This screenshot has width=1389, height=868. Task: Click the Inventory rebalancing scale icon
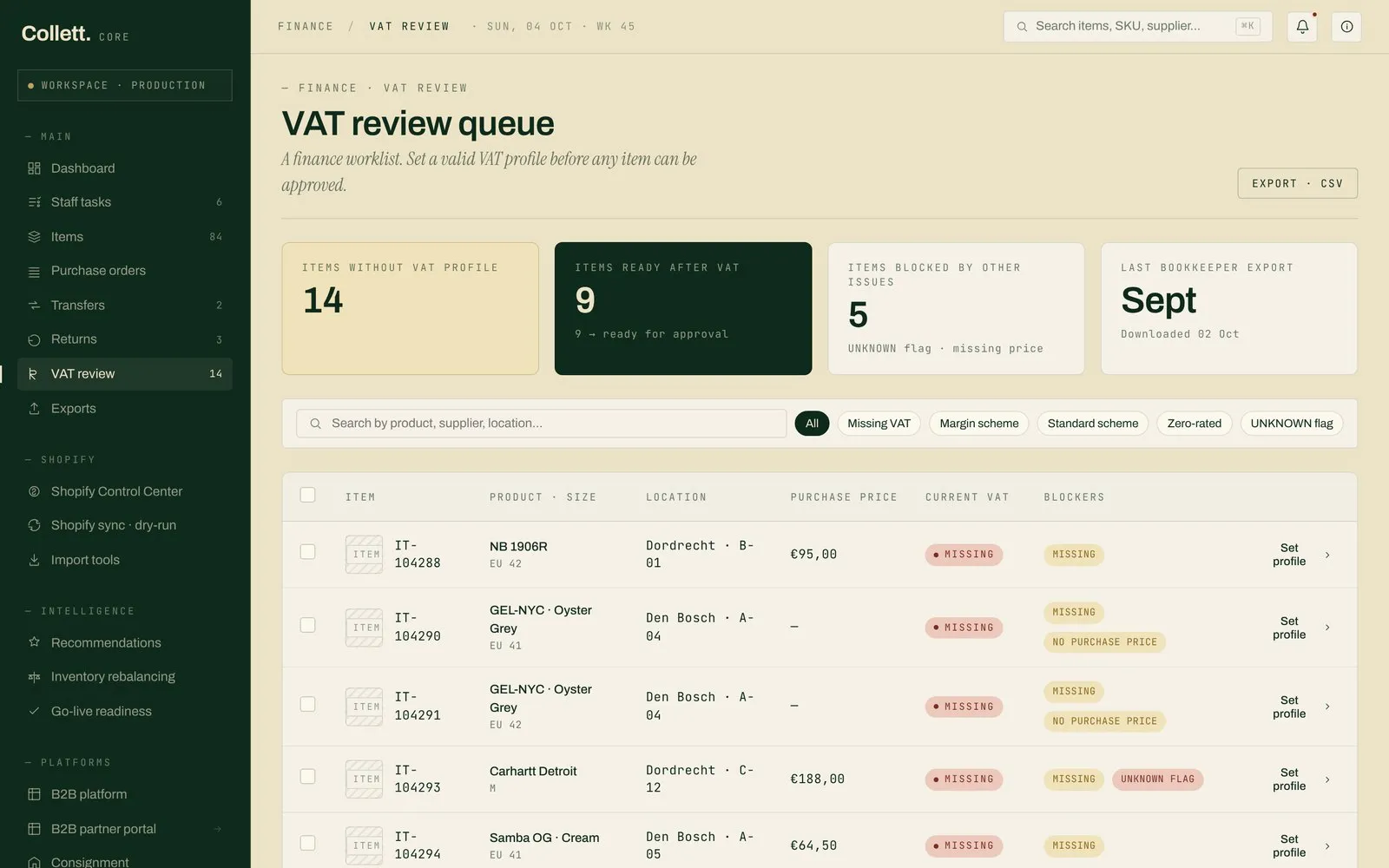coord(34,677)
